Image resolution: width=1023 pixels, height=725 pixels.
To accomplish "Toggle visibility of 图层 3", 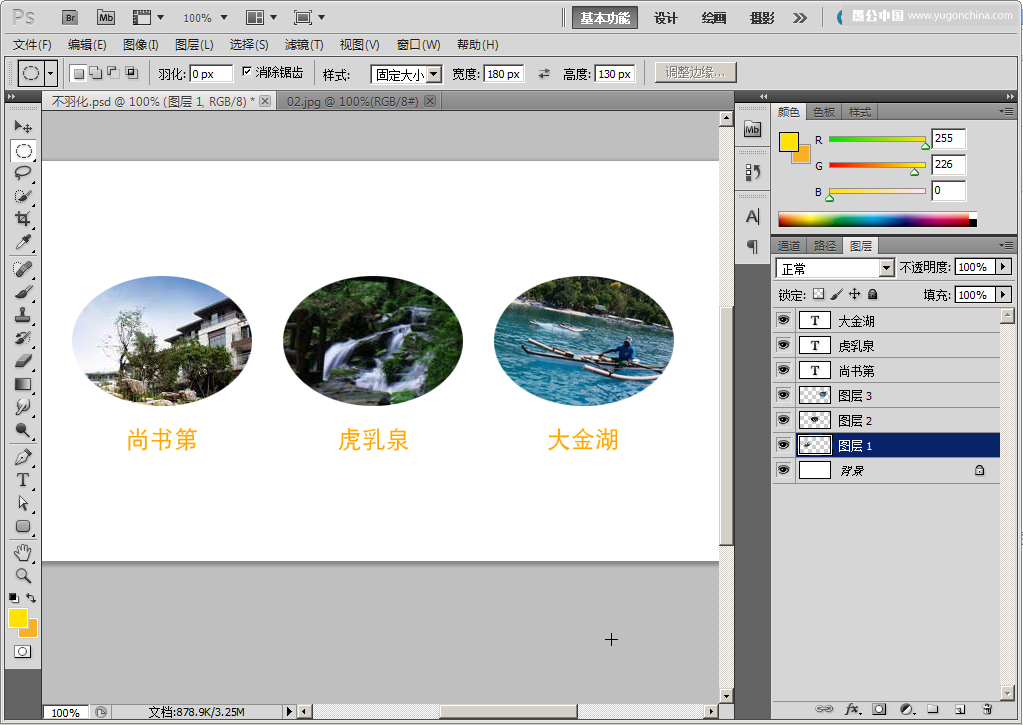I will [784, 395].
